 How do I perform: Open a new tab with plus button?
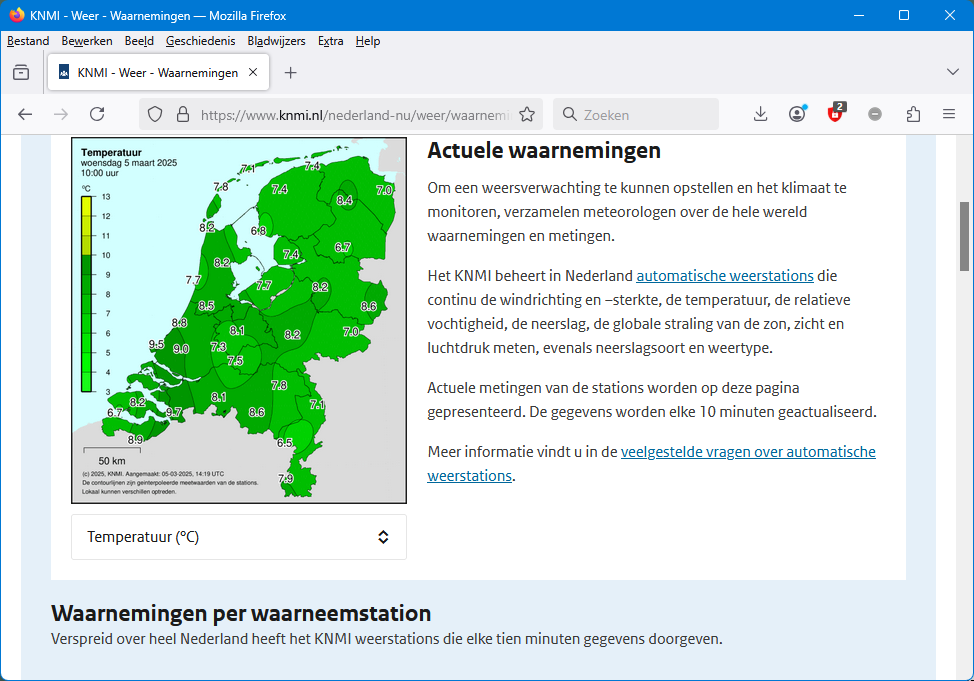pyautogui.click(x=291, y=73)
